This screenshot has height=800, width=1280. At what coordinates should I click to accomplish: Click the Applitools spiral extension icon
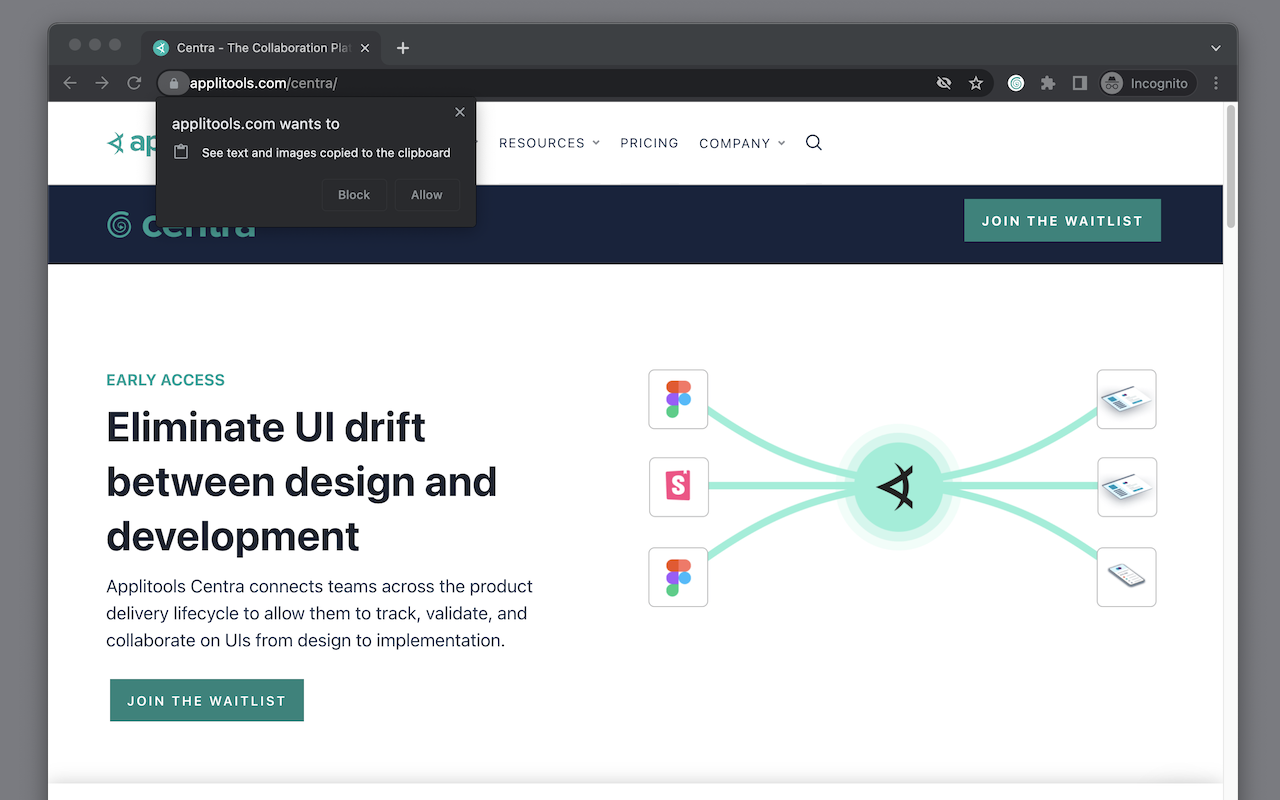tap(1015, 83)
